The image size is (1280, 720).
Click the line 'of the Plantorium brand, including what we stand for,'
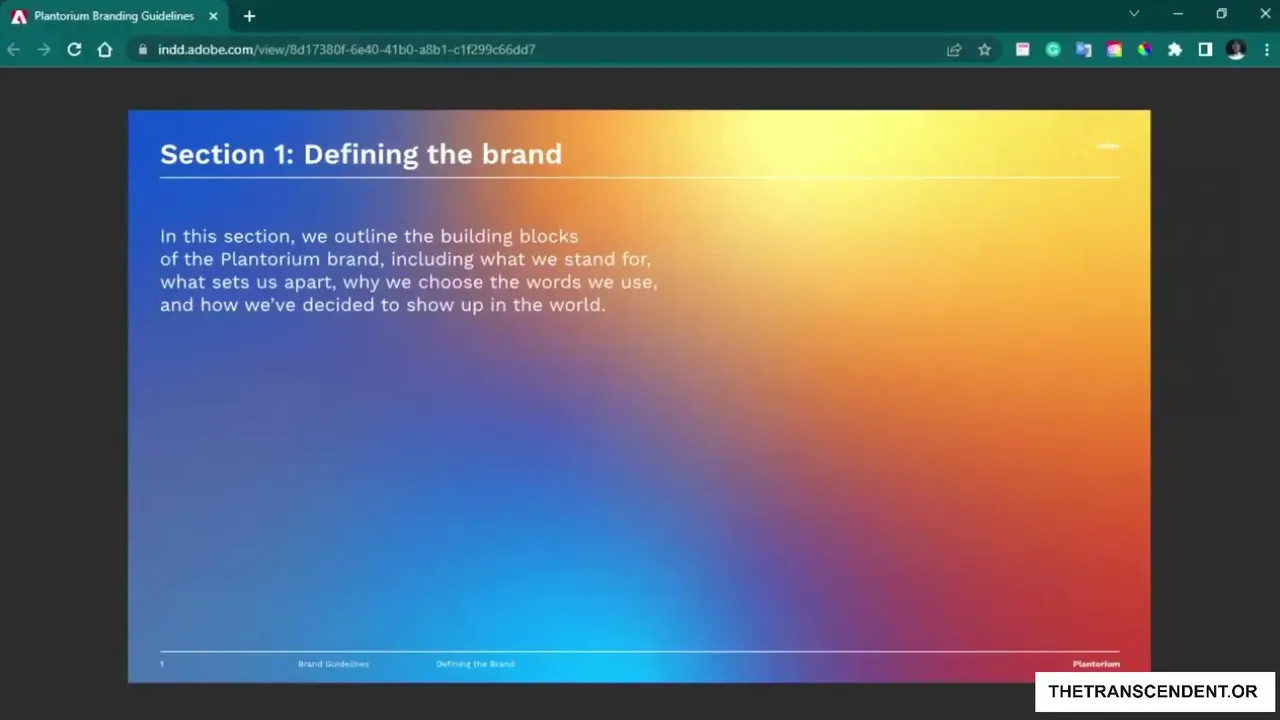(x=405, y=259)
